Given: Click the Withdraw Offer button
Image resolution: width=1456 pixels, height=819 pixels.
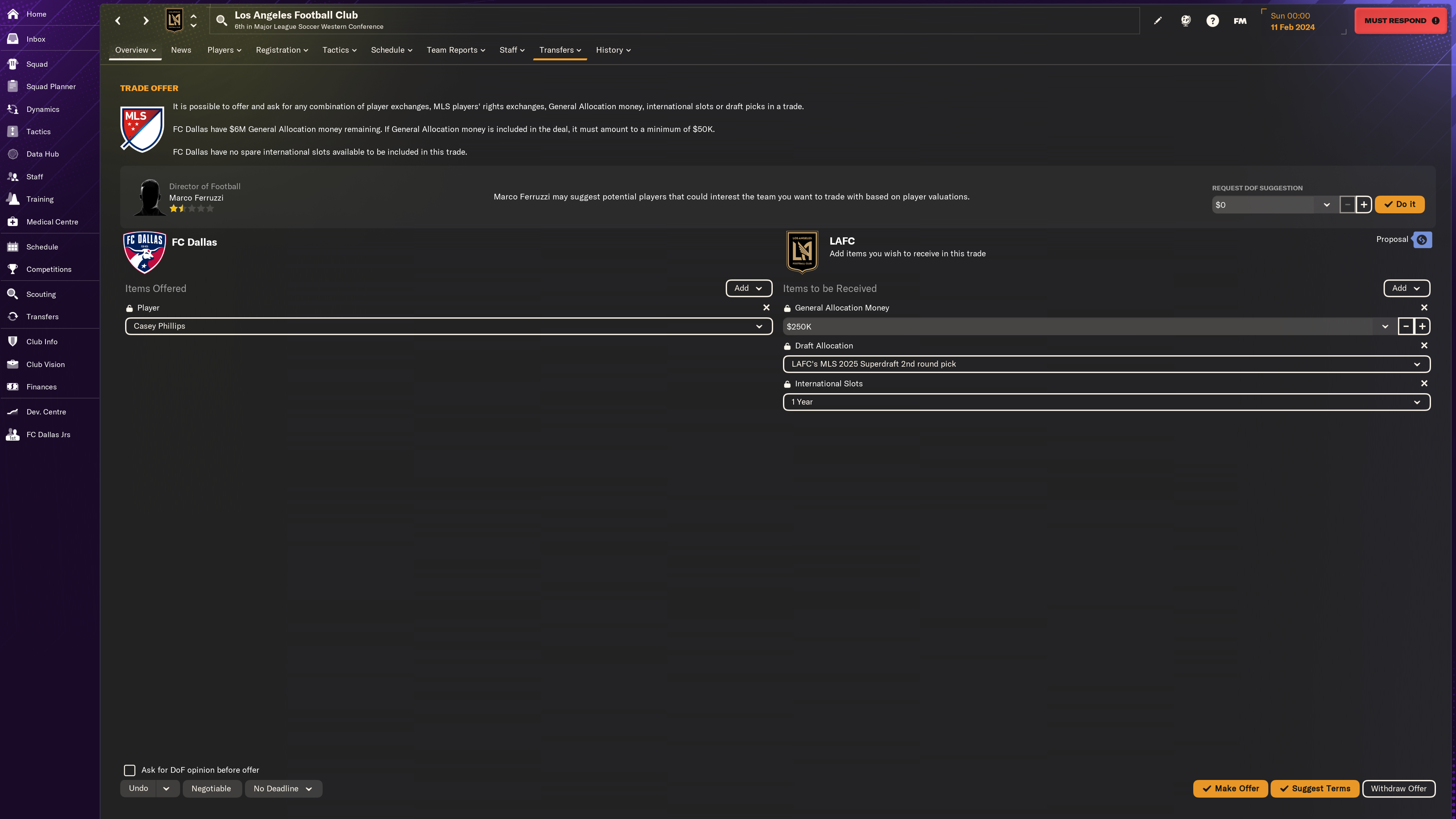Looking at the screenshot, I should pos(1398,789).
